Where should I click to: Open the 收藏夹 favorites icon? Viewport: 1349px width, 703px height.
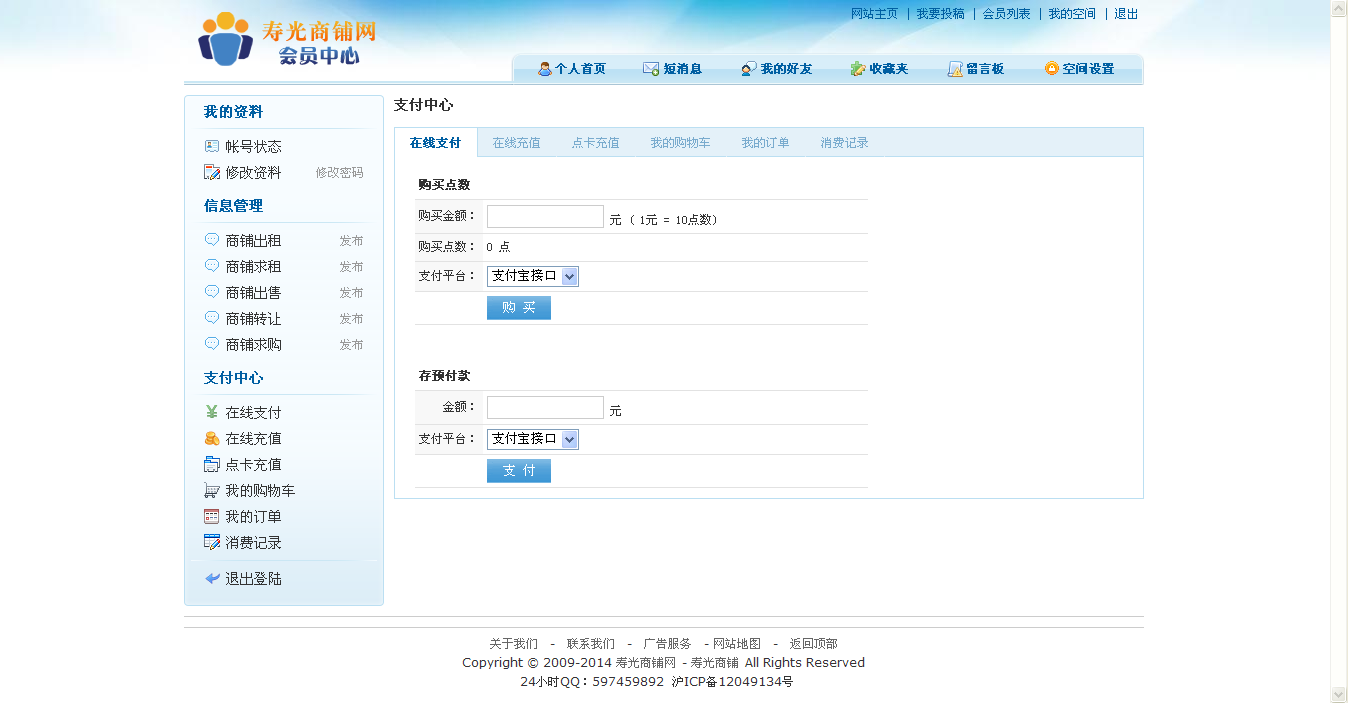[x=858, y=69]
